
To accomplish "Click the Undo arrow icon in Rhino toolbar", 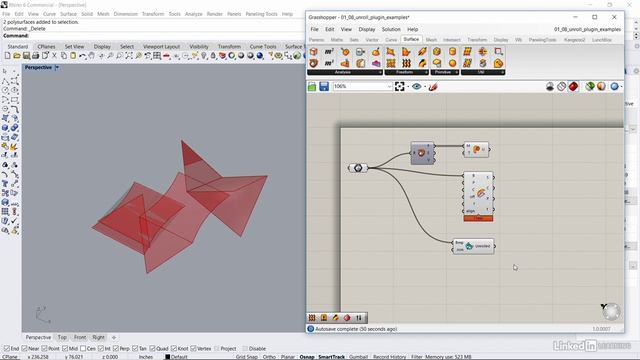I will pyautogui.click(x=82, y=56).
